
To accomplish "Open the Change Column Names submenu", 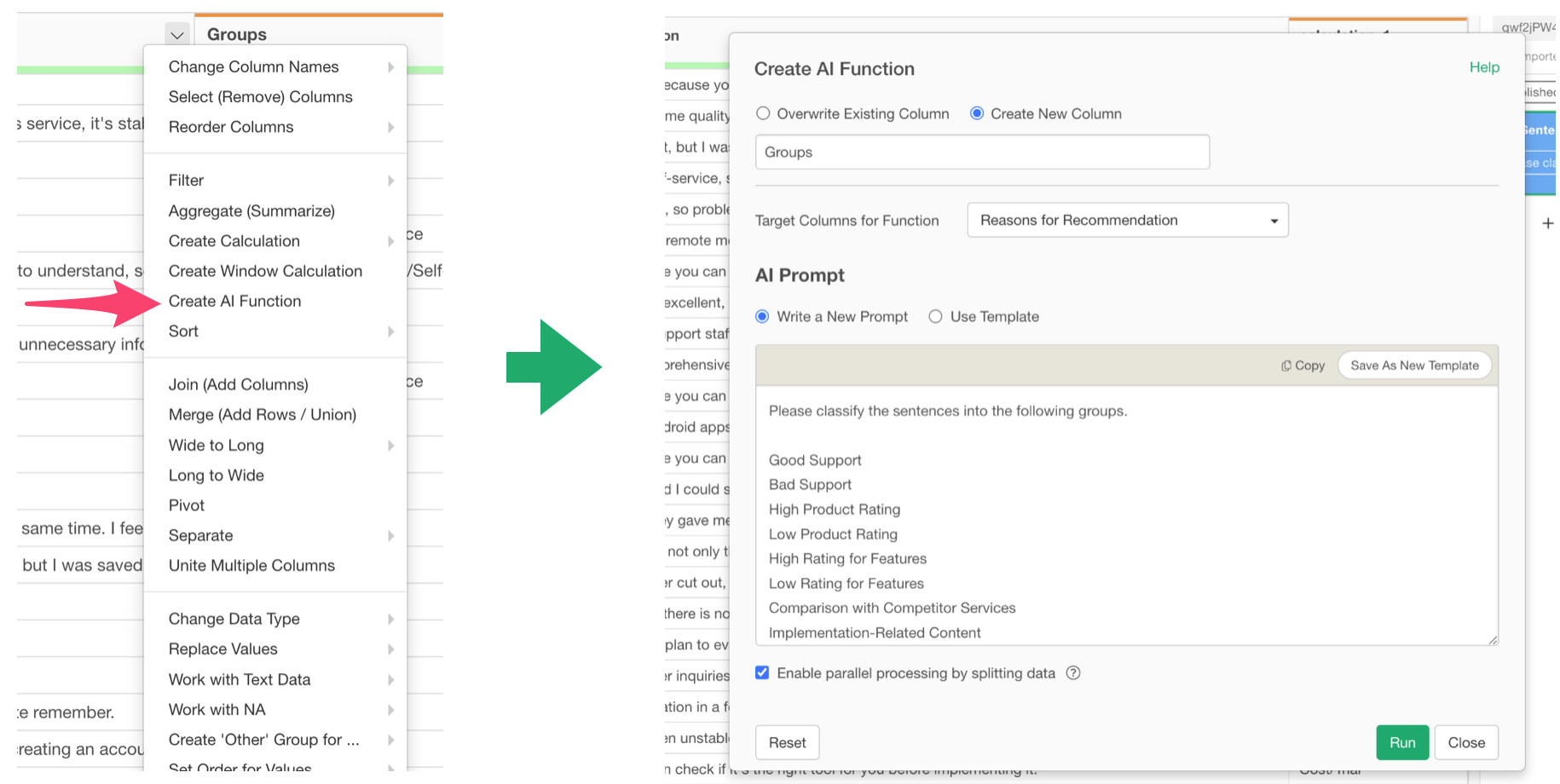I will [x=275, y=66].
